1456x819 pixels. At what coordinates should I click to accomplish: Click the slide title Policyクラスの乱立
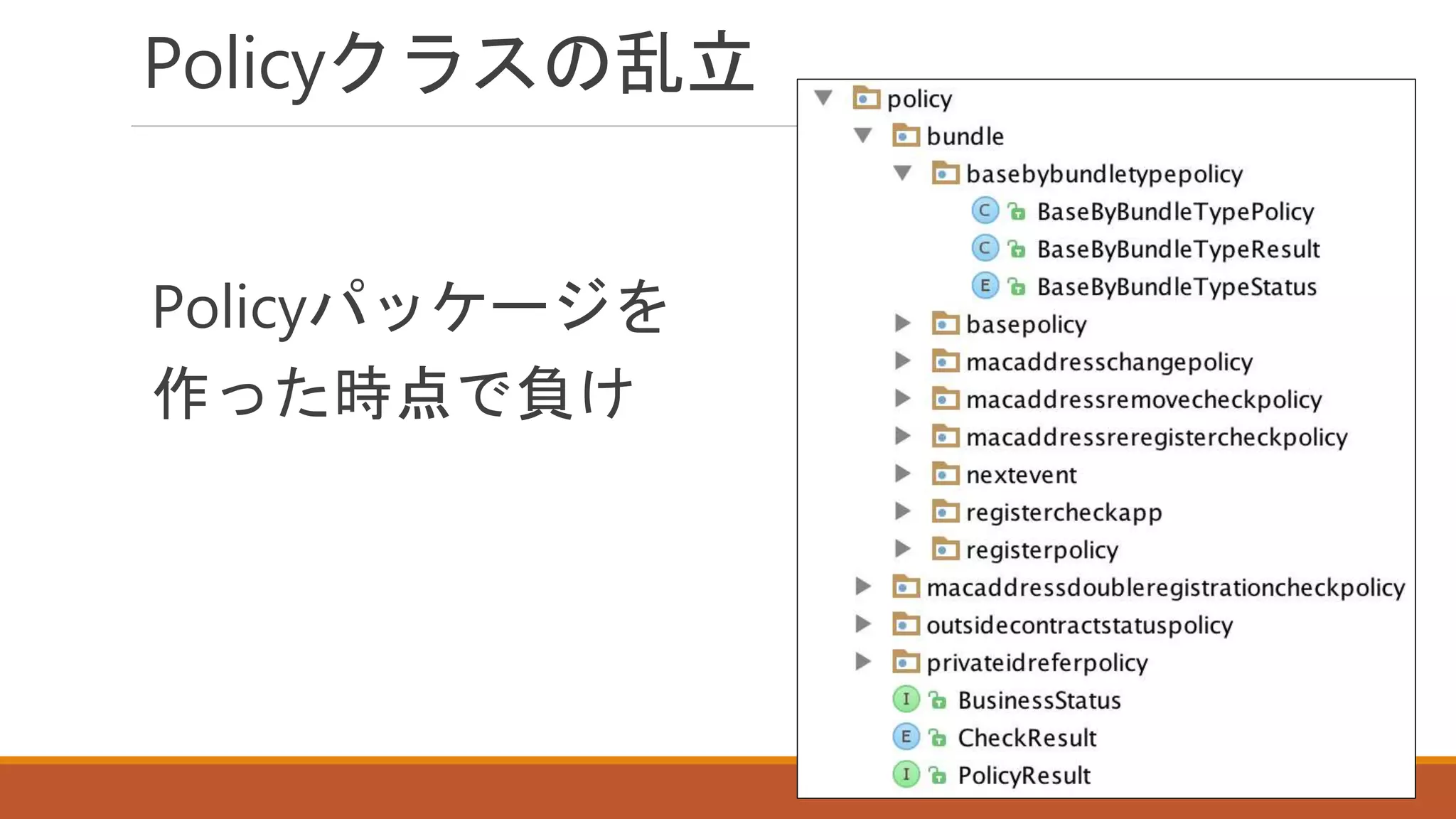pos(449,64)
